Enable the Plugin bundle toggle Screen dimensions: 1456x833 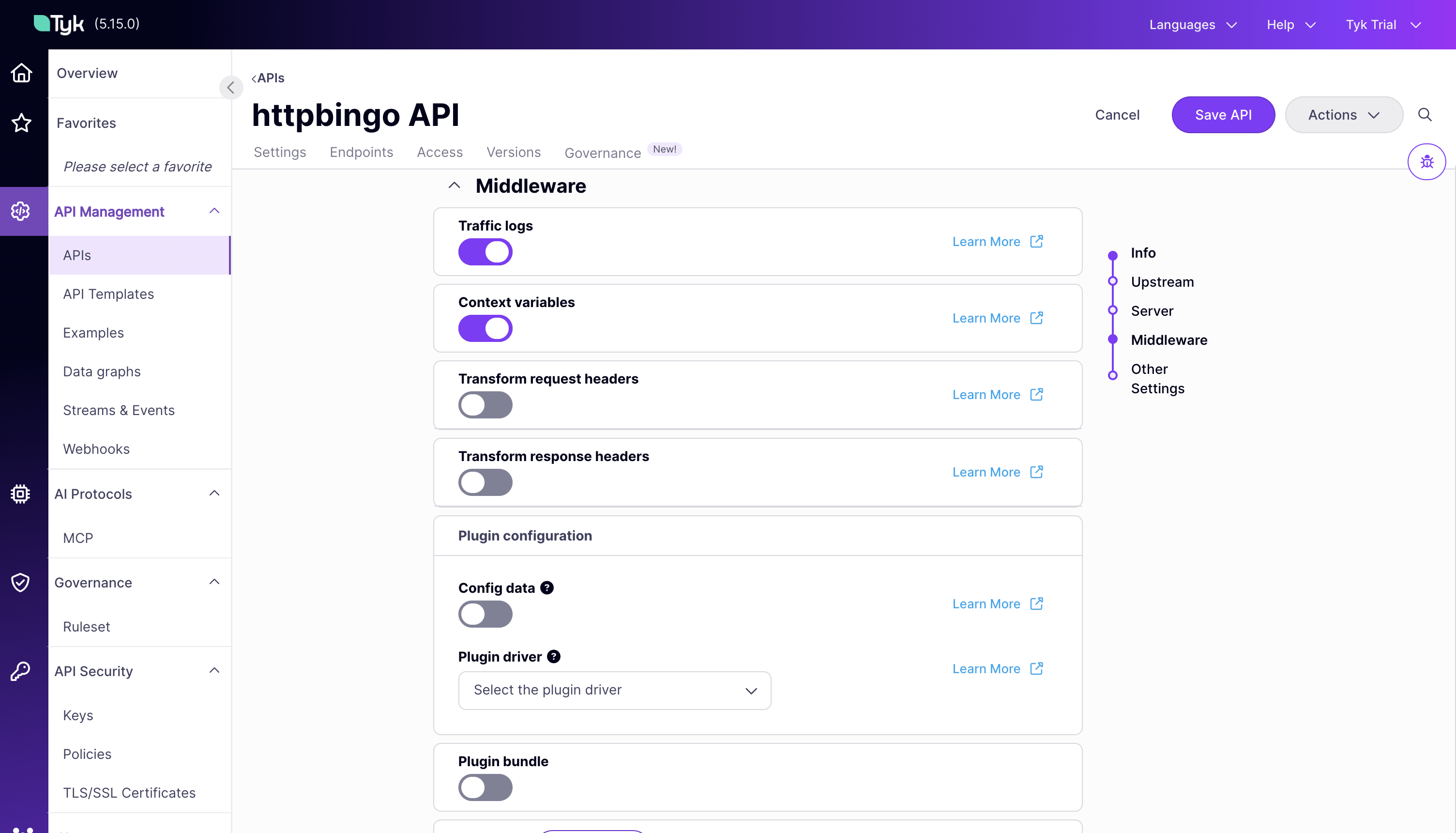(485, 787)
